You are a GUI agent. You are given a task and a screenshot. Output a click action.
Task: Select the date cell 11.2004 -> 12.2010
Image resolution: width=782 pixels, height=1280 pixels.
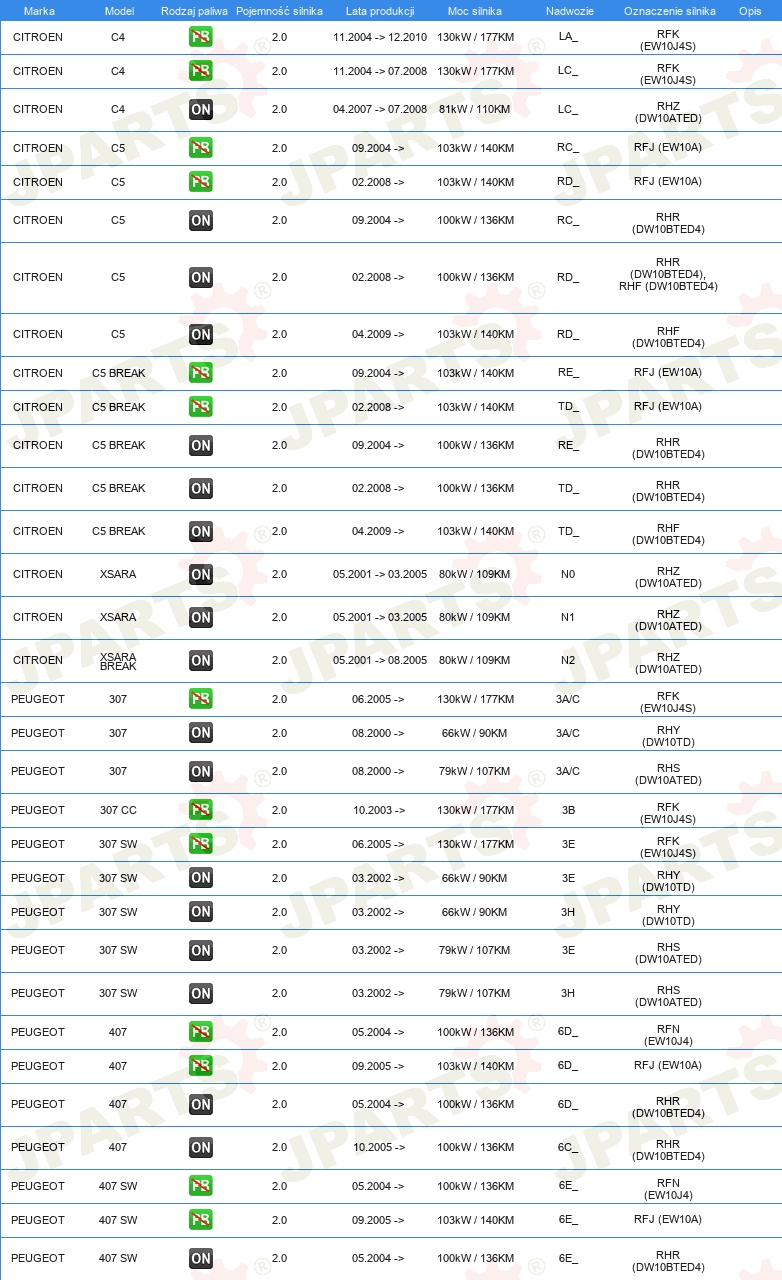380,37
